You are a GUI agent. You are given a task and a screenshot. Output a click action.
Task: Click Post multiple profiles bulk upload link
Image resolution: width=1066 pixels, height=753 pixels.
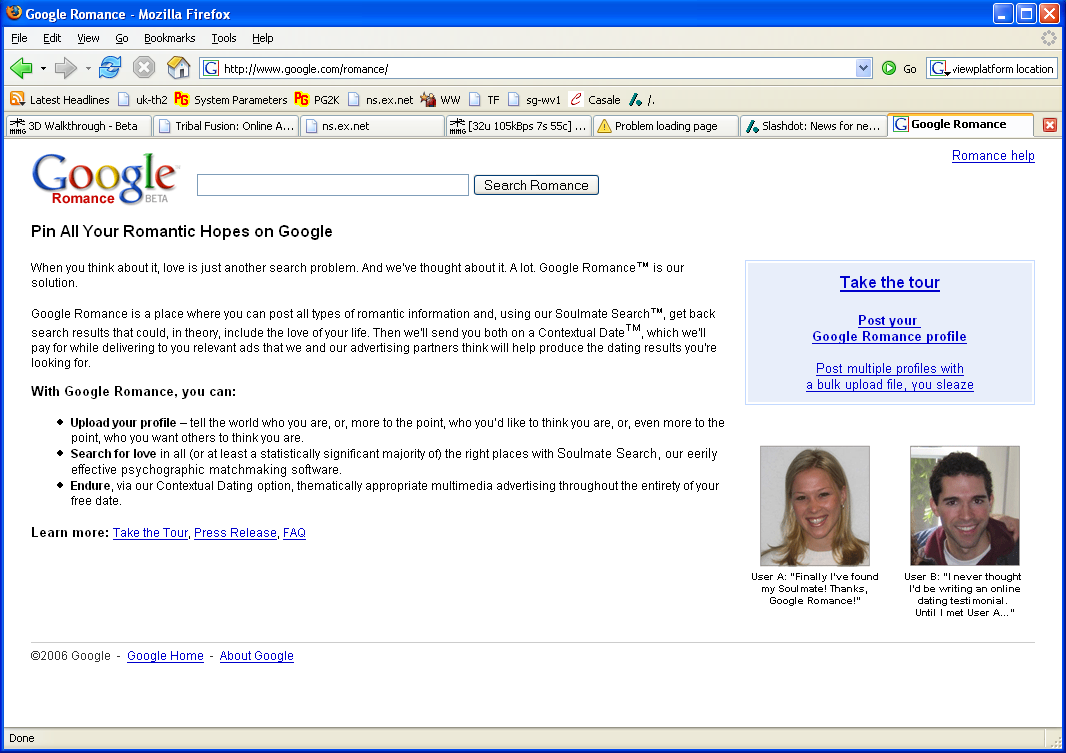point(889,376)
